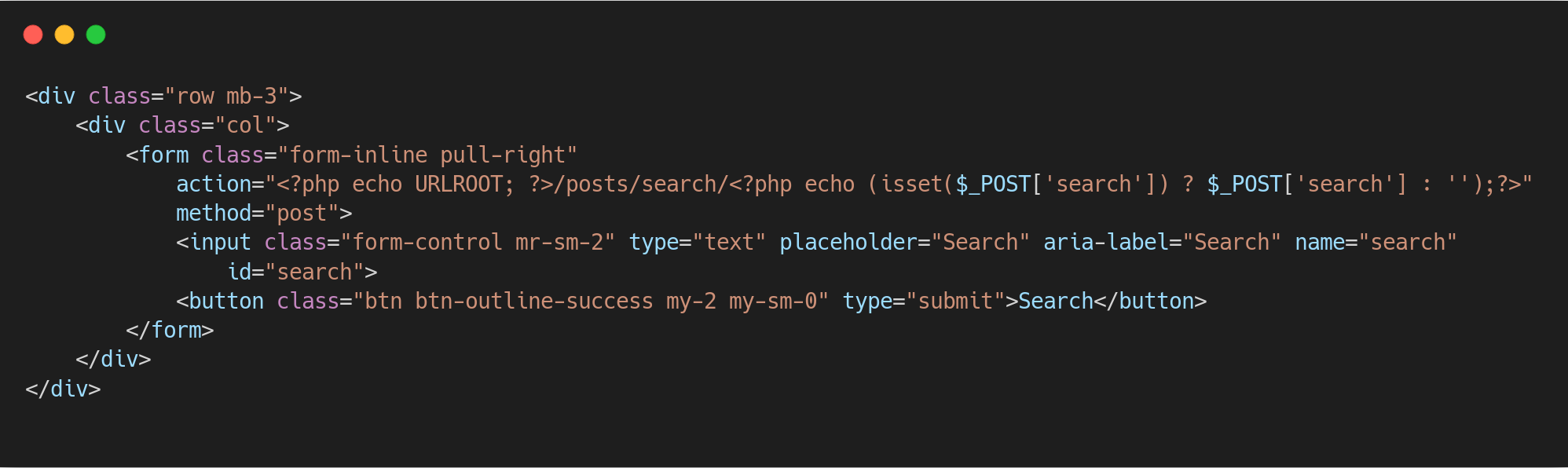Click the red close window dot
Image resolution: width=1568 pixels, height=468 pixels.
coord(33,35)
